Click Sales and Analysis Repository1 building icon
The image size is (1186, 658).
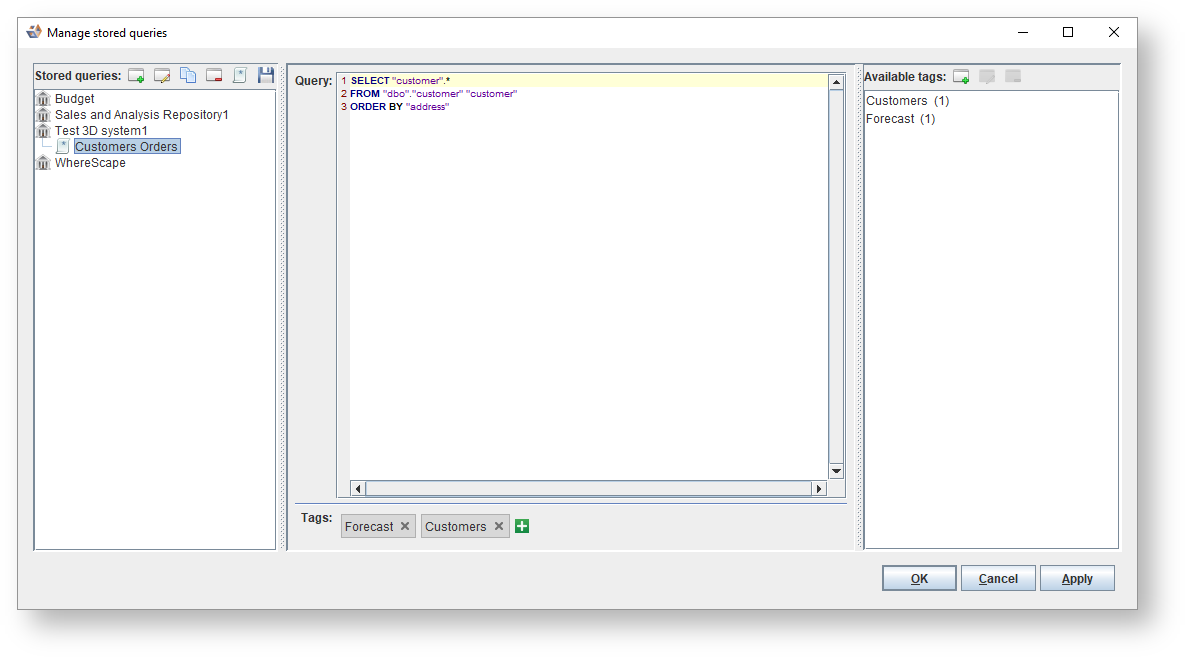[x=43, y=115]
